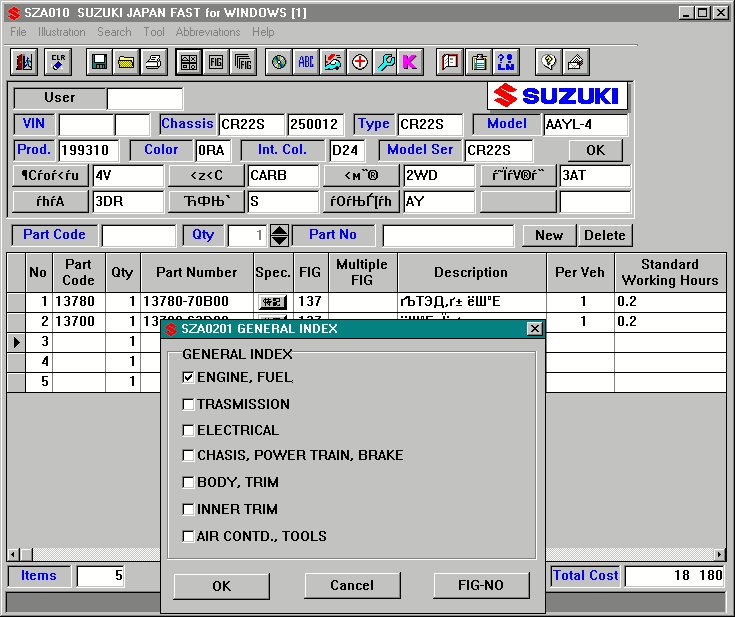Click the blue wrench tool icon
Image resolution: width=735 pixels, height=617 pixels.
coord(386,62)
